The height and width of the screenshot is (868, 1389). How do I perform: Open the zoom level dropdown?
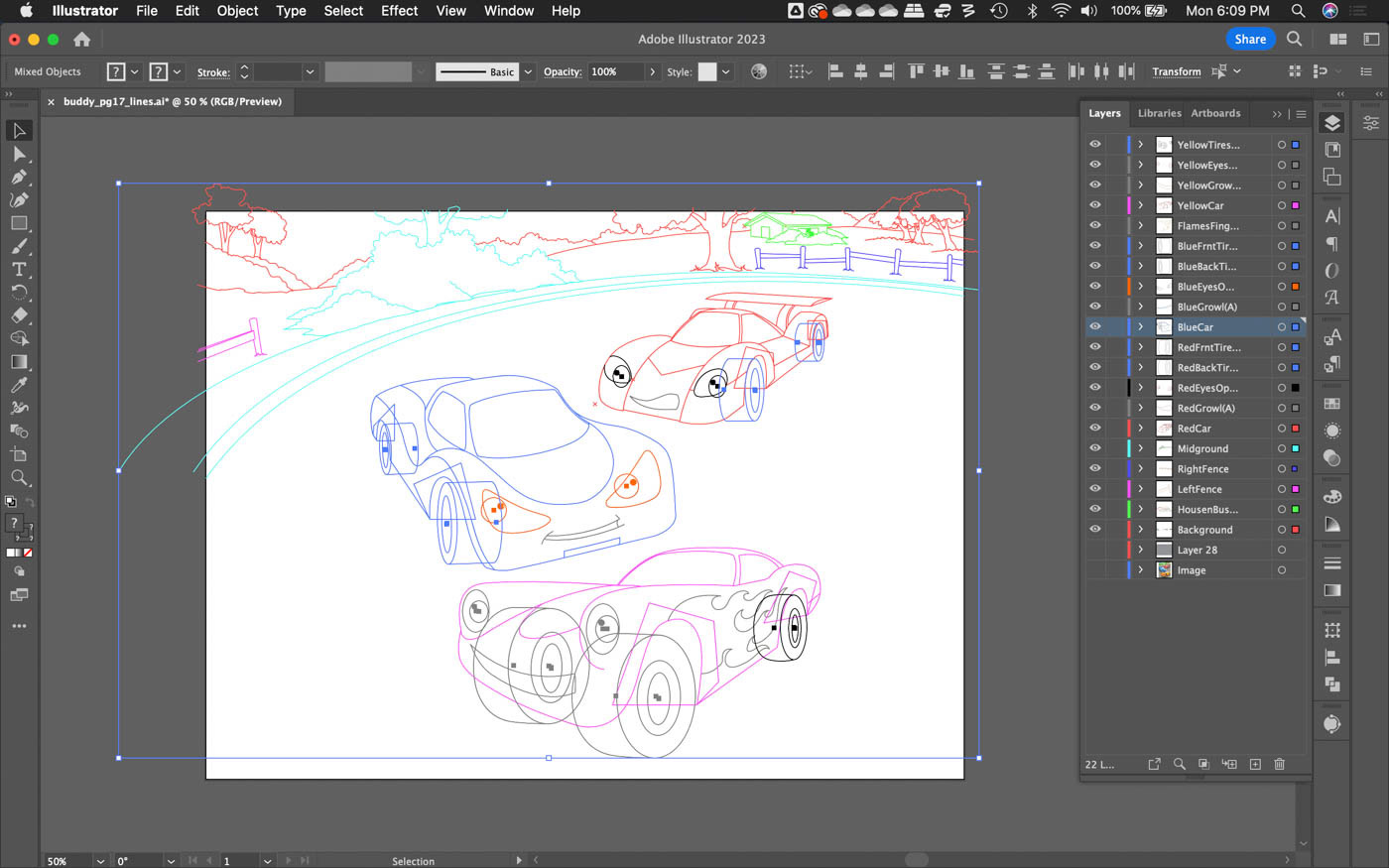100,861
